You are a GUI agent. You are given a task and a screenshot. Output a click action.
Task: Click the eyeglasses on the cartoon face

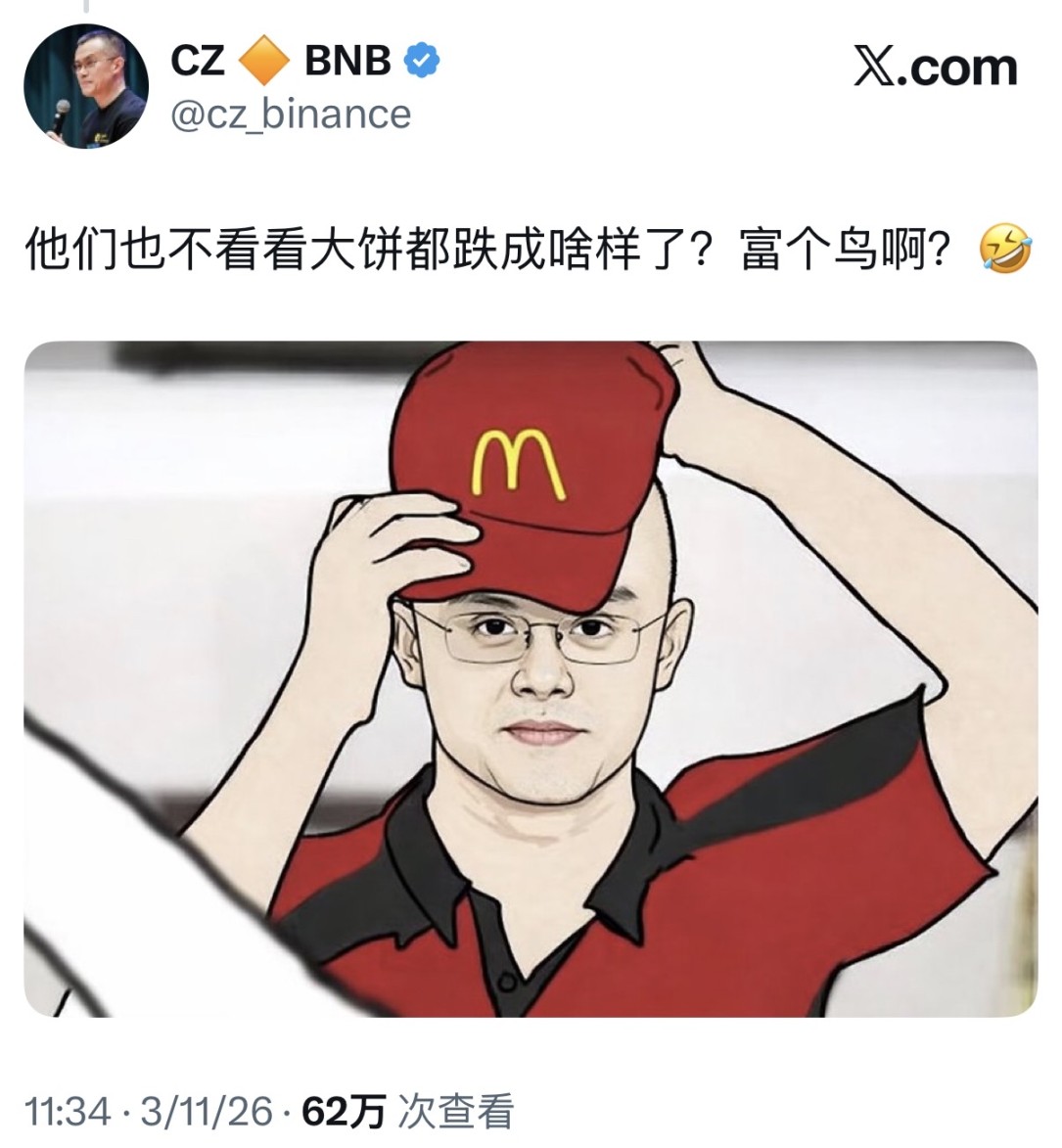click(540, 633)
